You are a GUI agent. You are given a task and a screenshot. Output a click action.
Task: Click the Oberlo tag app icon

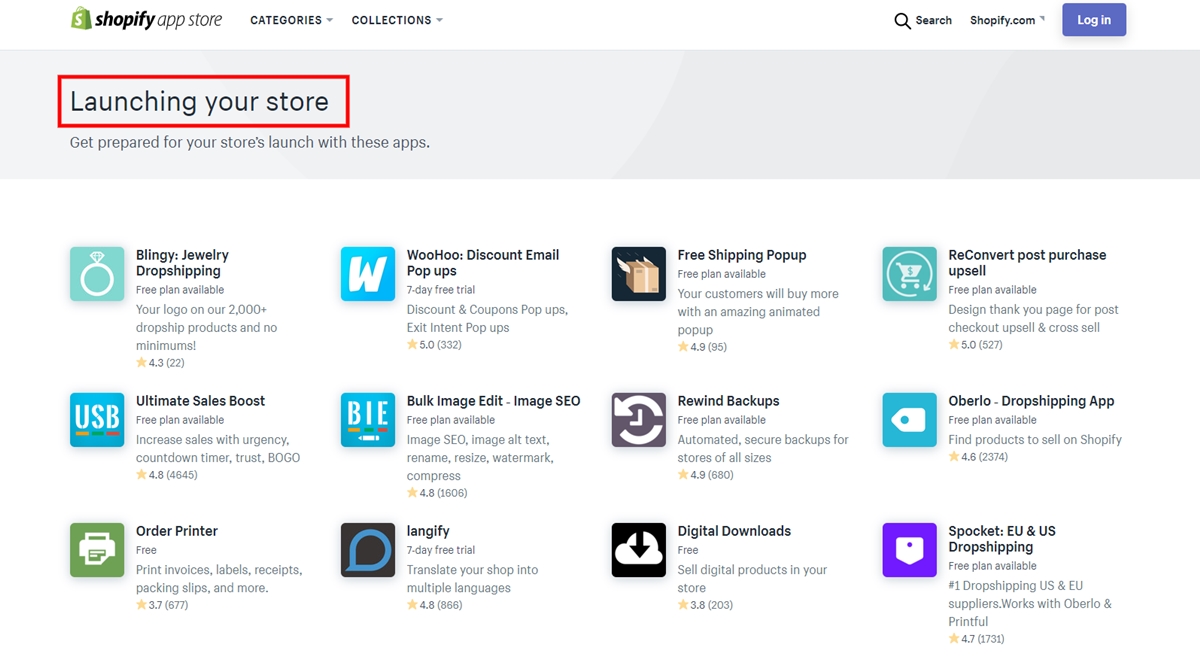pos(910,420)
